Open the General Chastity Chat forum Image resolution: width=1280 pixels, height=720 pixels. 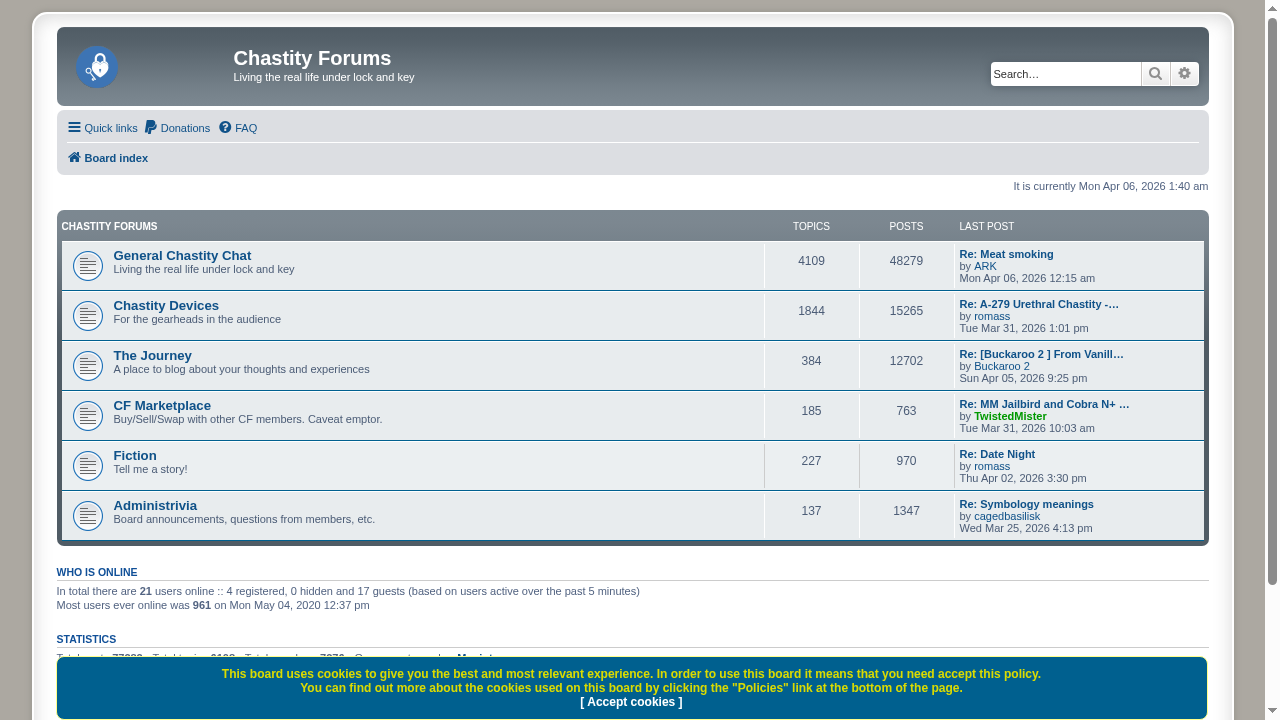pos(182,256)
